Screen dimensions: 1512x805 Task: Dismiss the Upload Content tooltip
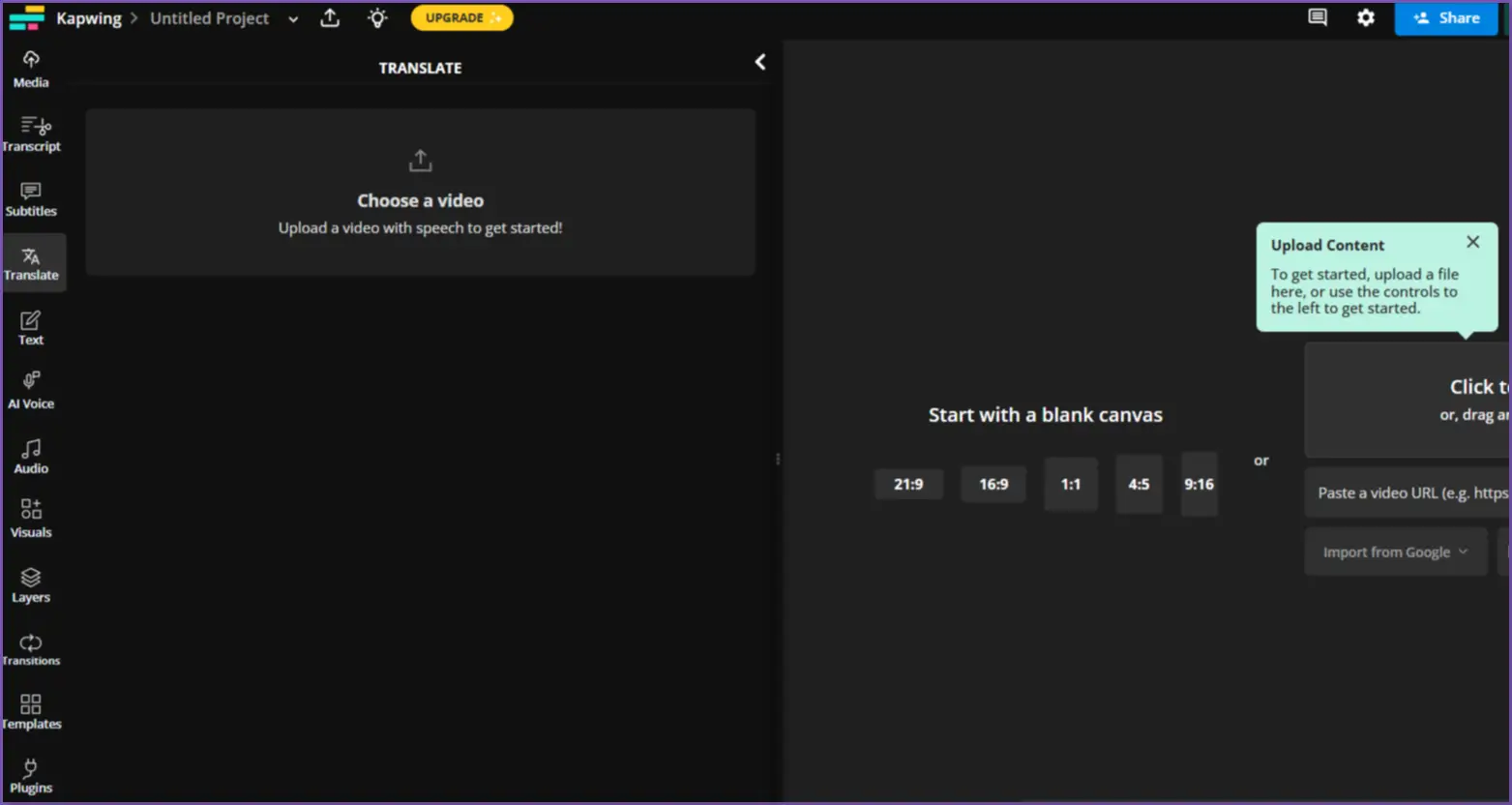(1472, 242)
